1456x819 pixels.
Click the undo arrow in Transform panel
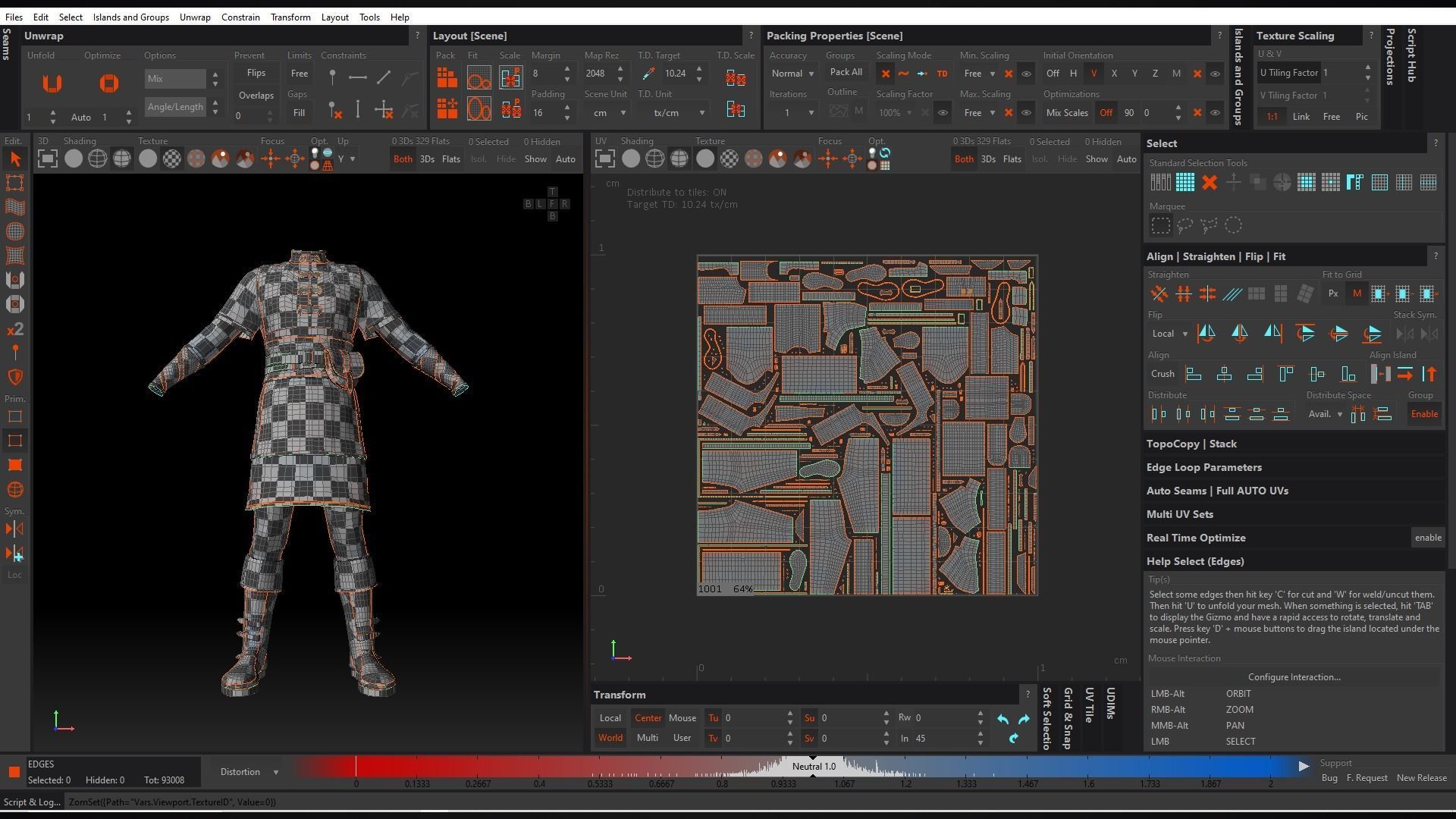1003,719
